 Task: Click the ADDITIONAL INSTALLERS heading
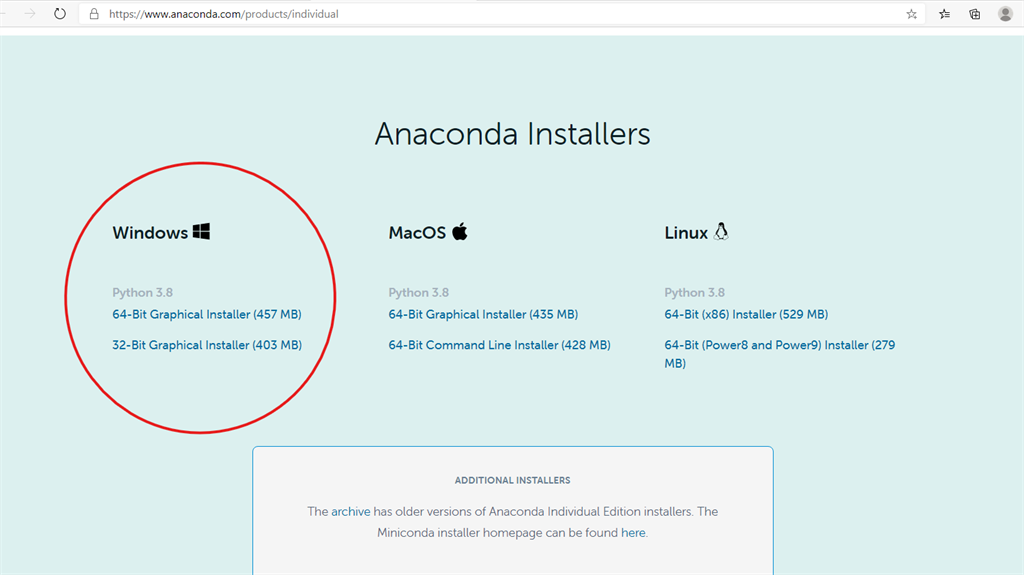[513, 480]
